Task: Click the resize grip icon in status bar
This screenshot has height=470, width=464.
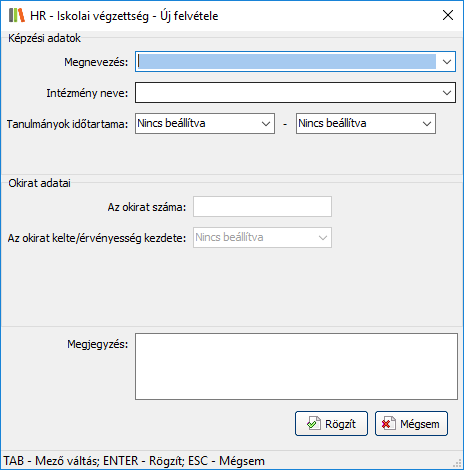Action: tap(457, 463)
